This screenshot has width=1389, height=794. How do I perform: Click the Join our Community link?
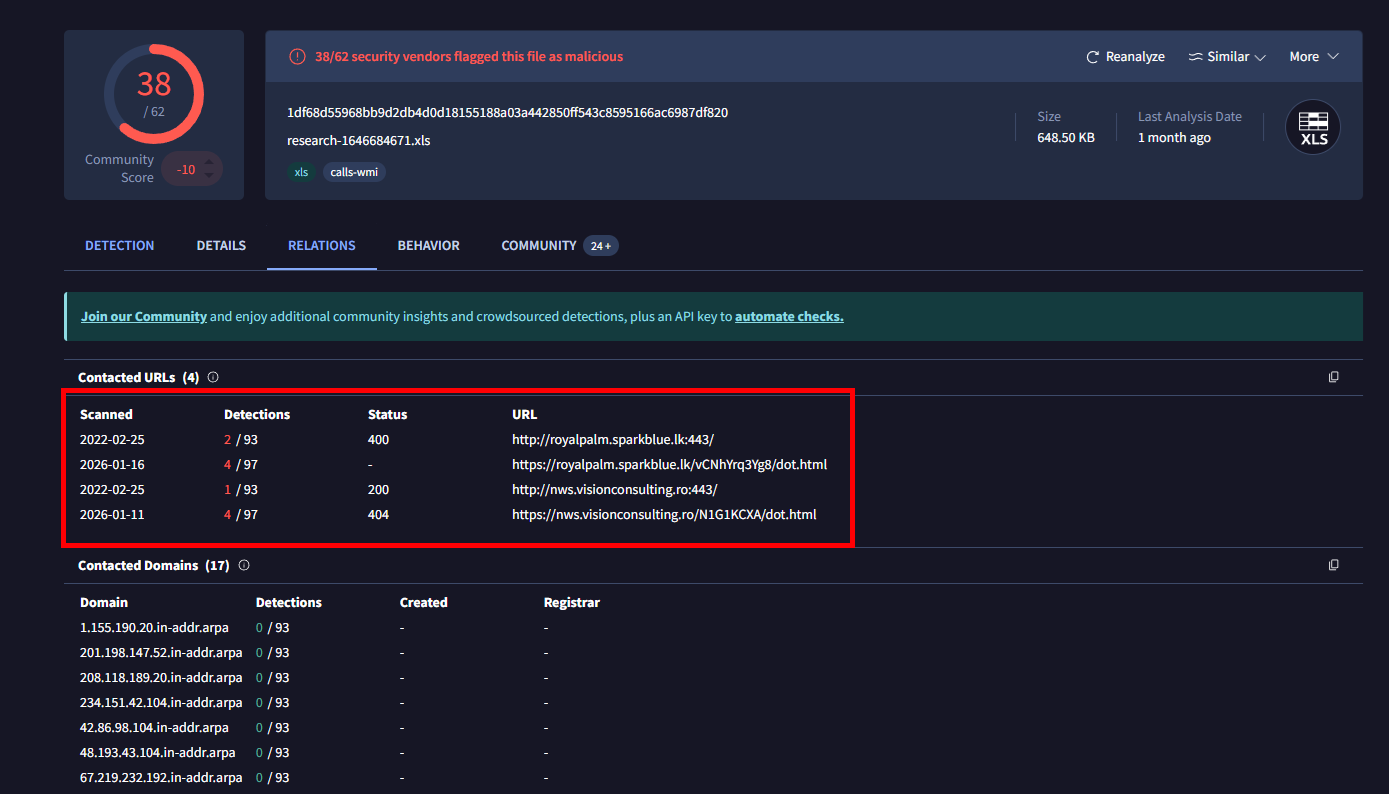tap(144, 316)
